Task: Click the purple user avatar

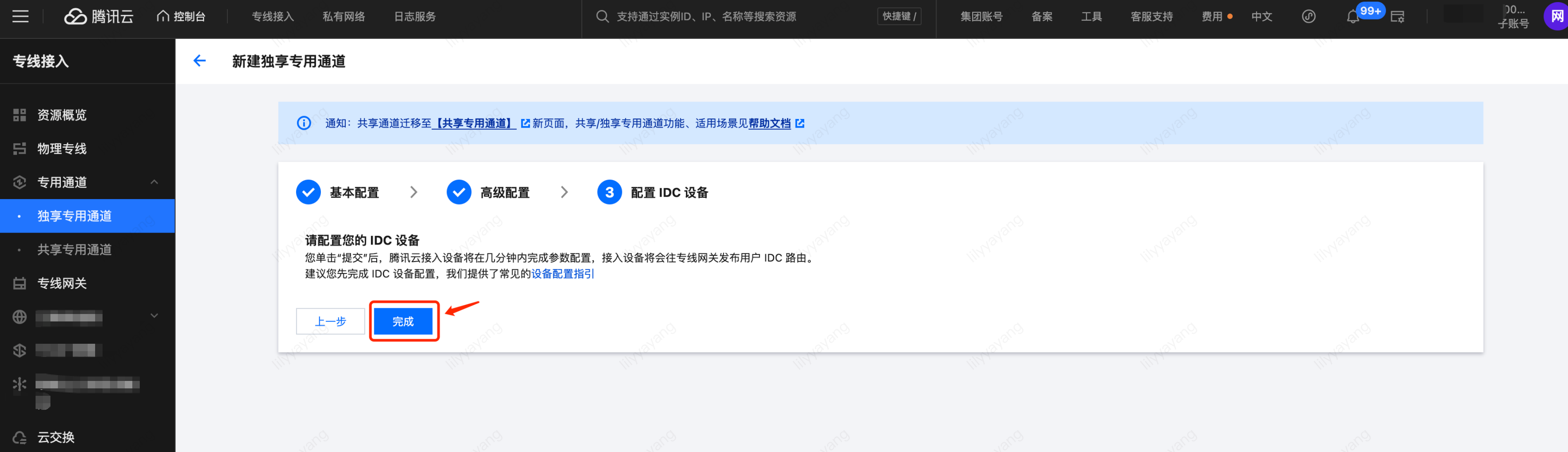Action: point(1556,17)
